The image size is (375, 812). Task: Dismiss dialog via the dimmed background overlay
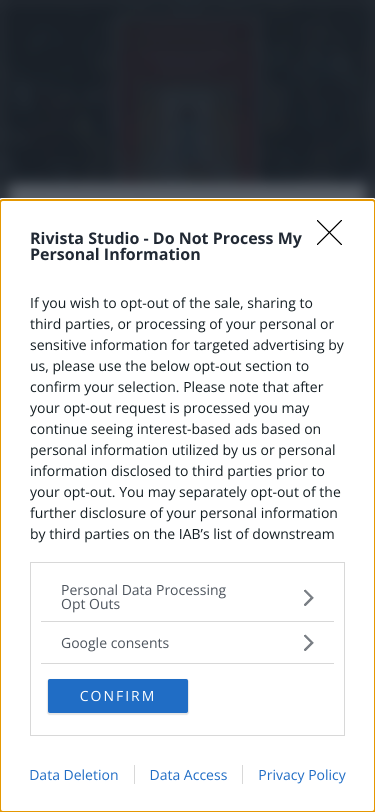coord(188,93)
